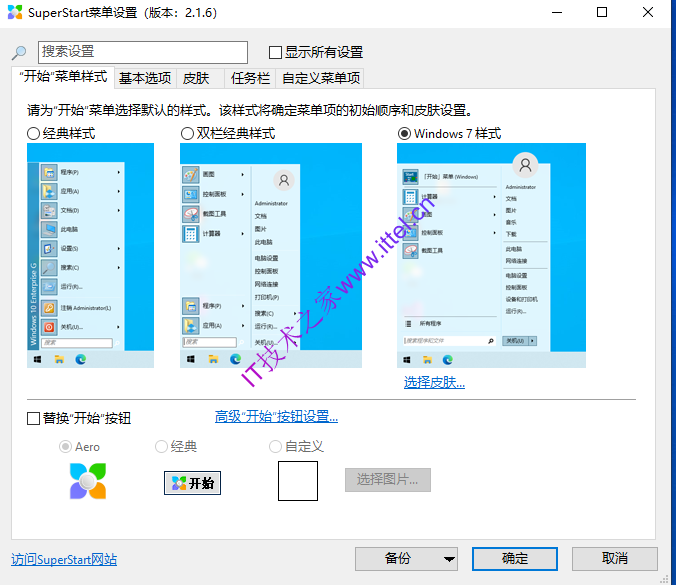Screen dimensions: 676x585
Task: Expand the 备份 dropdown arrow
Action: [x=449, y=559]
